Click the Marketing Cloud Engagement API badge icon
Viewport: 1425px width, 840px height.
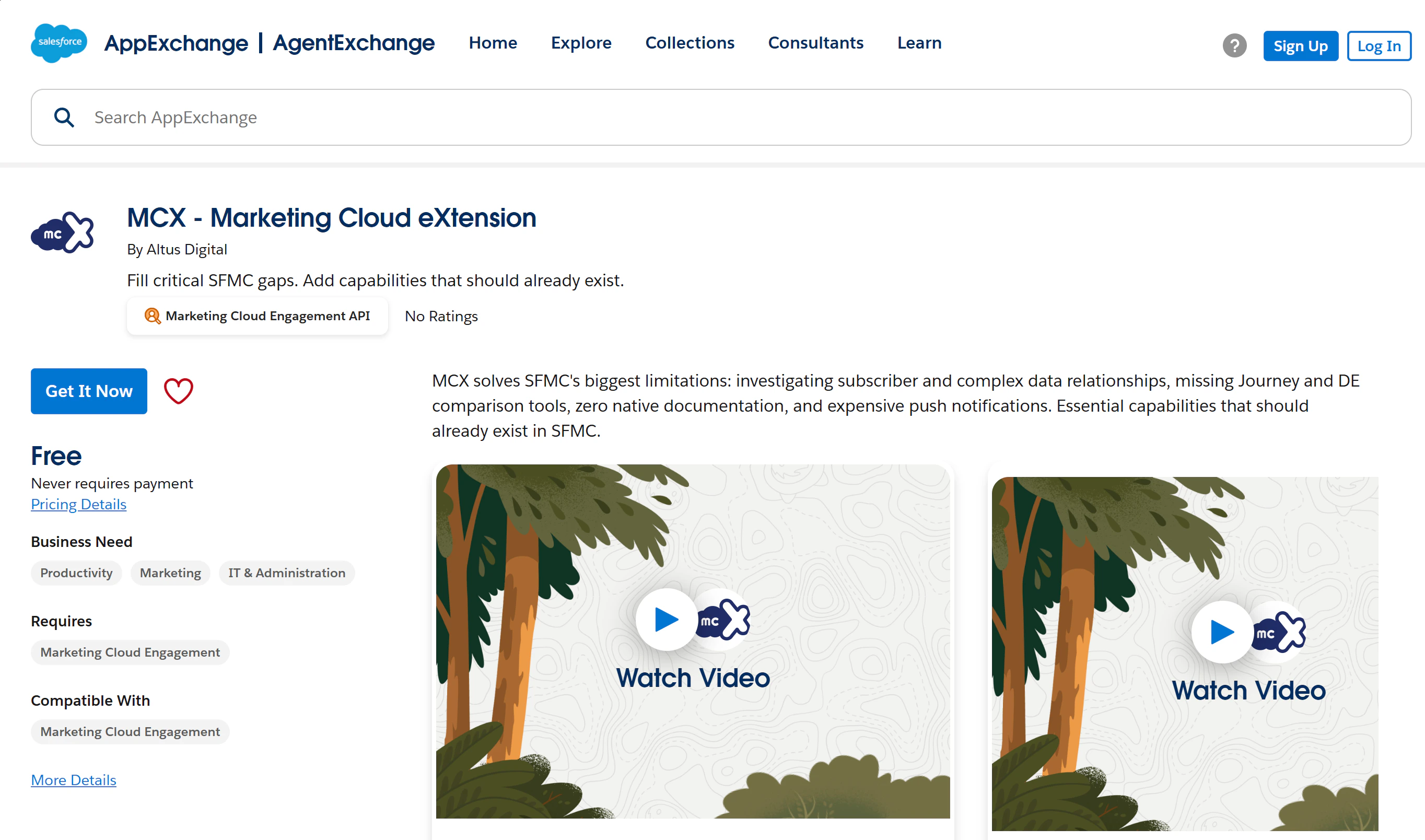(x=152, y=316)
